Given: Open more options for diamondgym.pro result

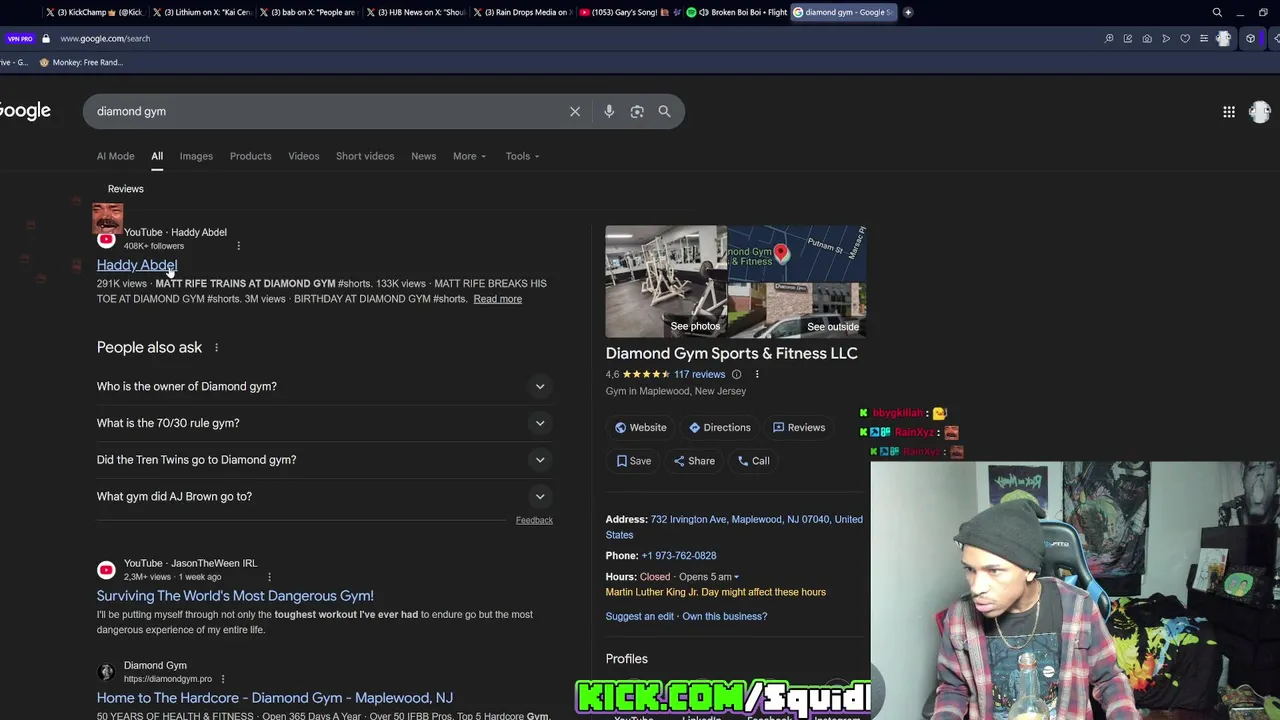Looking at the screenshot, I should (x=222, y=679).
